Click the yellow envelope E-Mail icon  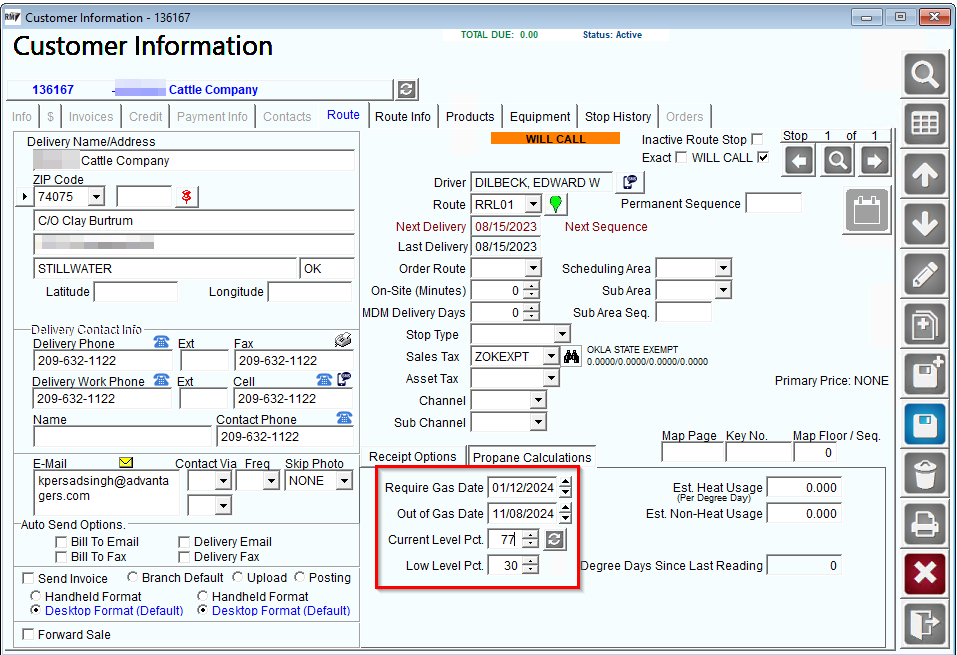coord(126,463)
